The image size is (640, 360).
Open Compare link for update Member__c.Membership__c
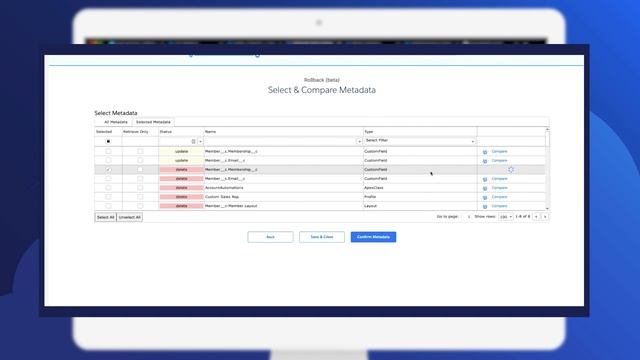pyautogui.click(x=499, y=151)
